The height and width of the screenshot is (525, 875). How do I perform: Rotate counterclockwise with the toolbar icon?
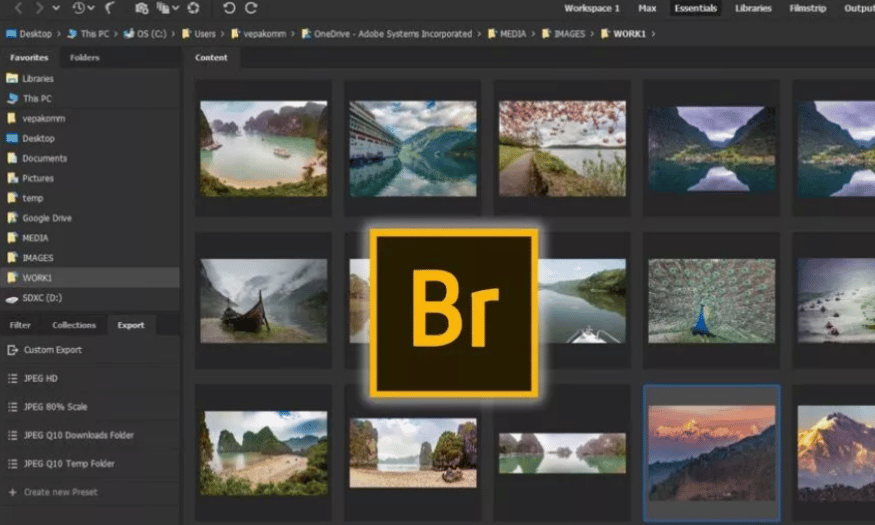[x=229, y=8]
